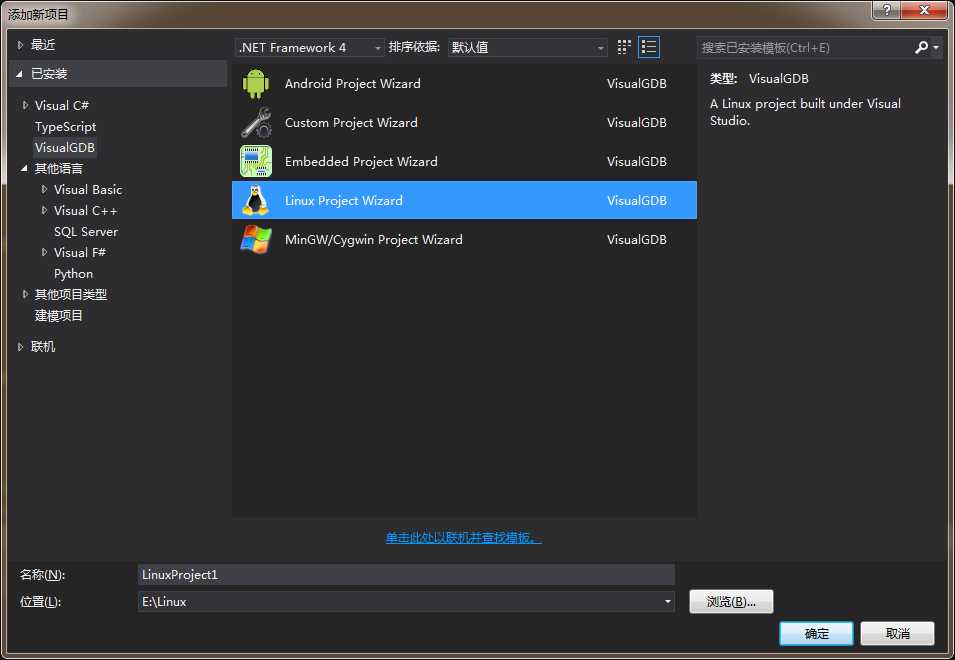The image size is (955, 660).
Task: Choose MinGW/Cygwin Project Wizard template text
Action: tap(373, 239)
